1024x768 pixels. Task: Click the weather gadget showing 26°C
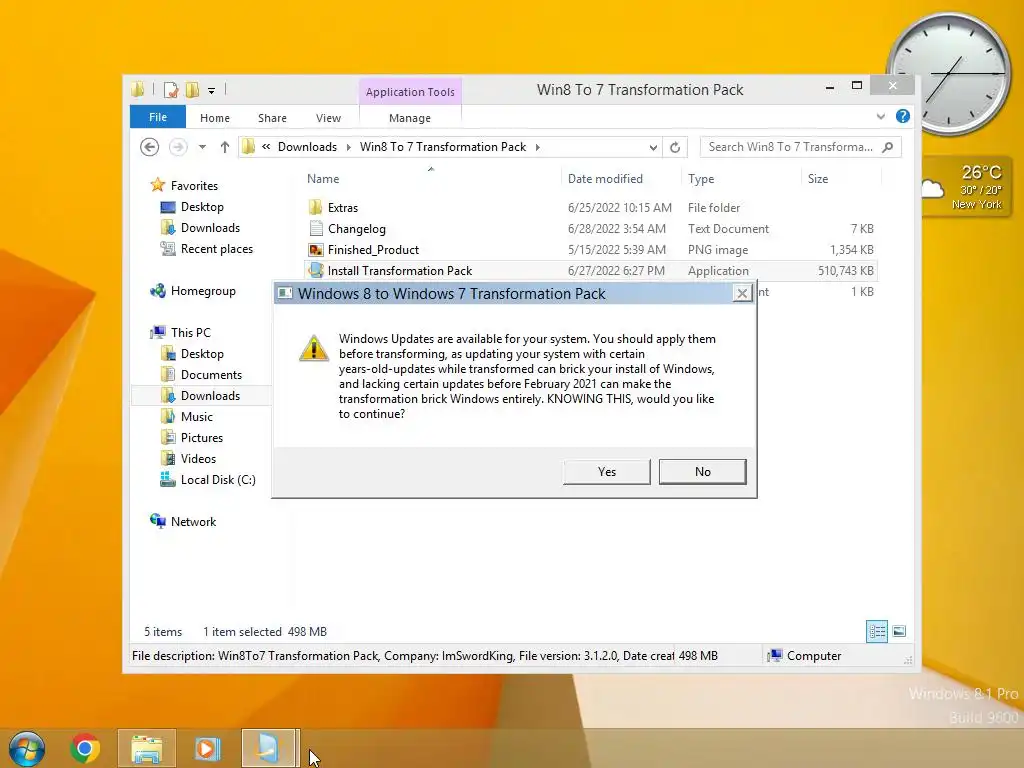click(x=967, y=187)
